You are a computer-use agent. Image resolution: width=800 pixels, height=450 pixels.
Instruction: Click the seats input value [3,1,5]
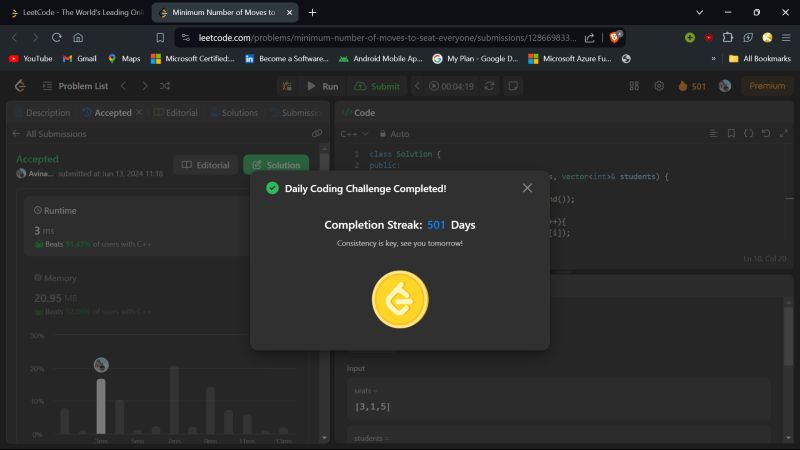pyautogui.click(x=372, y=407)
